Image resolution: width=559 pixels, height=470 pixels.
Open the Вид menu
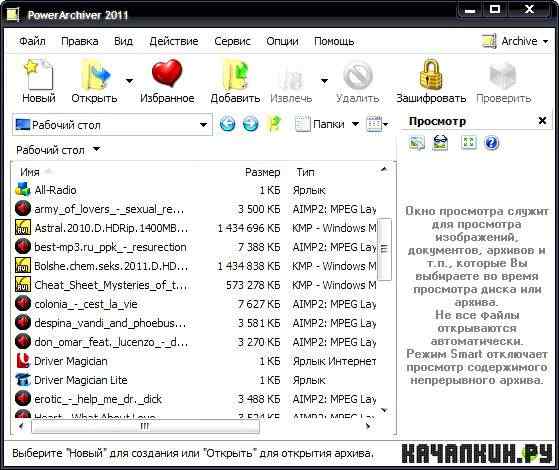(x=123, y=41)
